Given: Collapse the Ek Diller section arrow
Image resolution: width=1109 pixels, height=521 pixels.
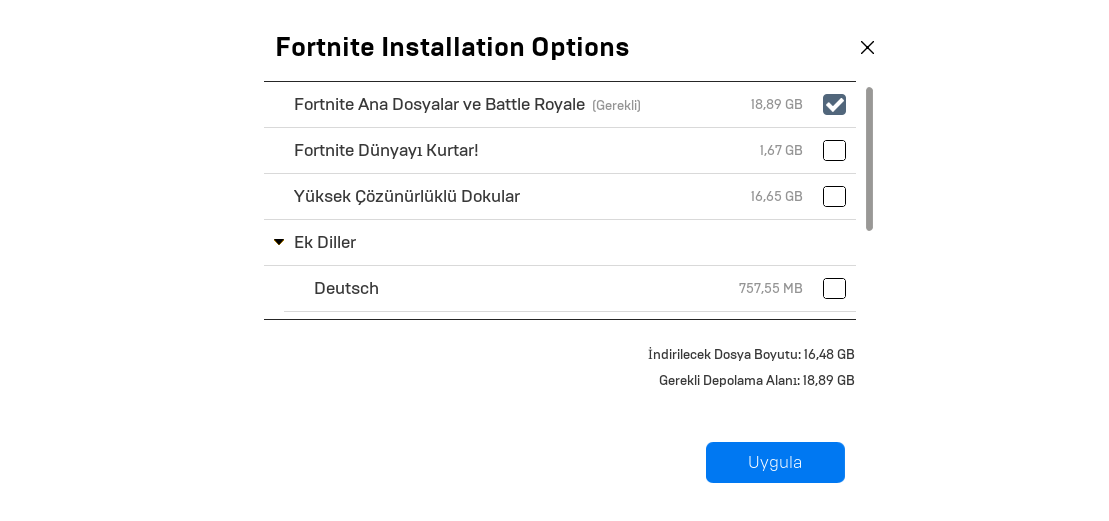Looking at the screenshot, I should click(x=279, y=242).
